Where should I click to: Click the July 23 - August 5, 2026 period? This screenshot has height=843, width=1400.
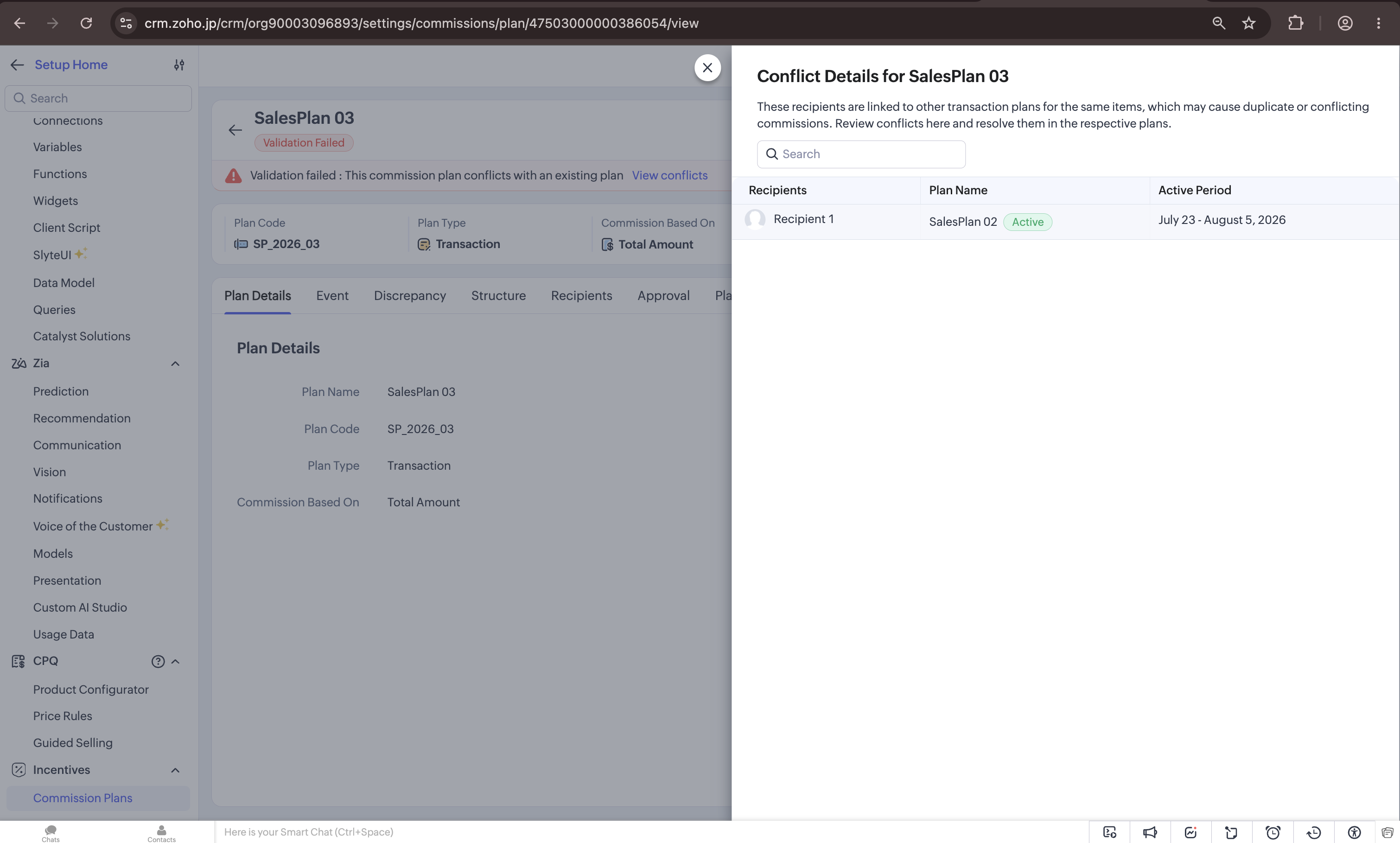click(x=1222, y=220)
